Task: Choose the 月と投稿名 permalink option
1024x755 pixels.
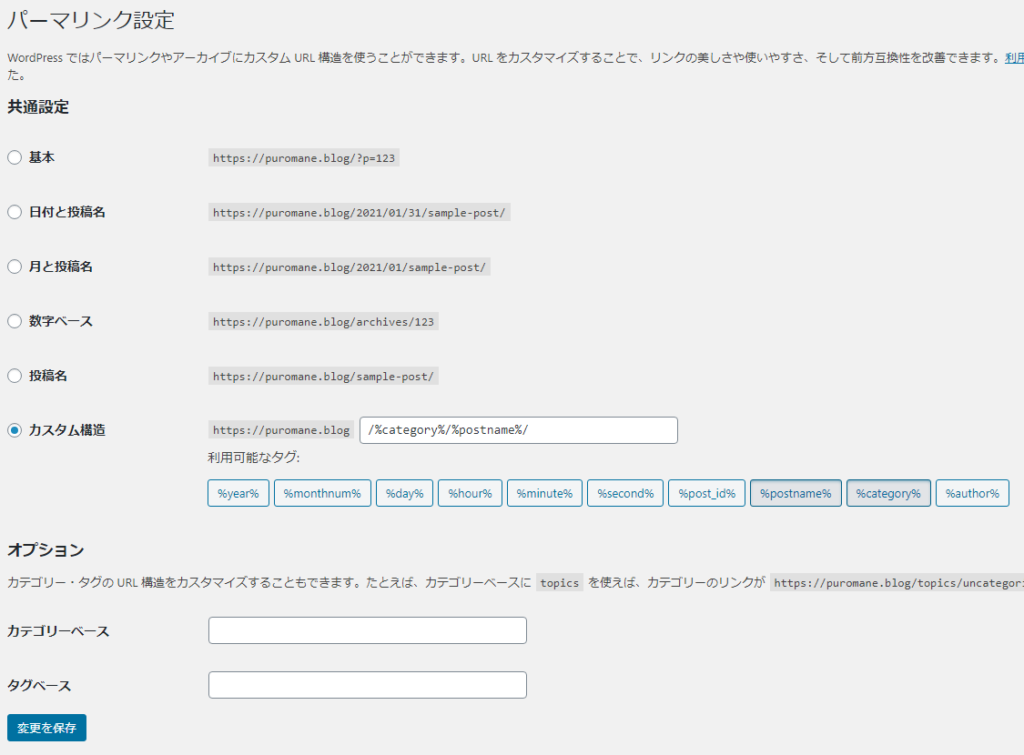Action: [x=14, y=266]
